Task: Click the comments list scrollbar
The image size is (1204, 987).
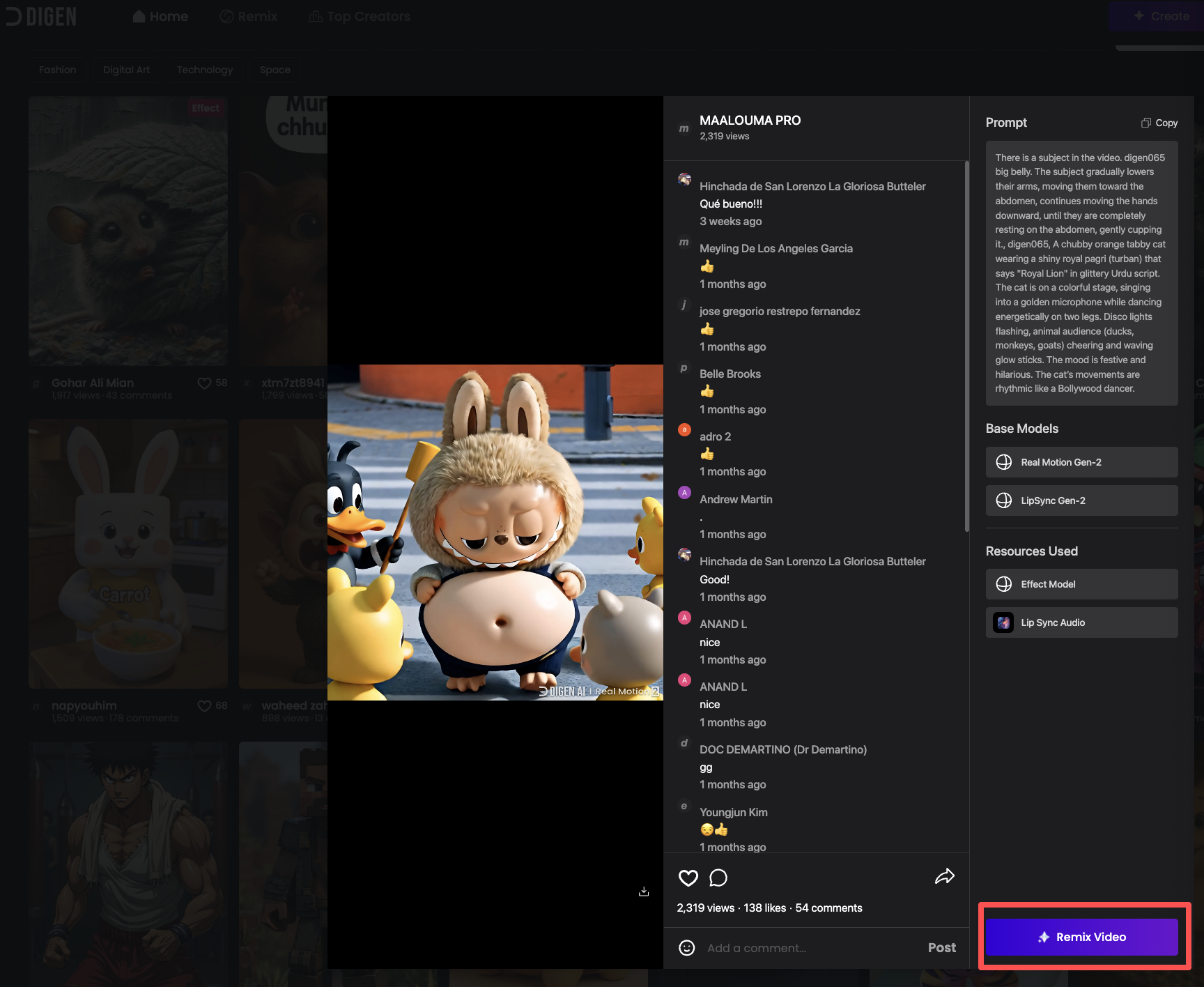Action: click(x=966, y=346)
